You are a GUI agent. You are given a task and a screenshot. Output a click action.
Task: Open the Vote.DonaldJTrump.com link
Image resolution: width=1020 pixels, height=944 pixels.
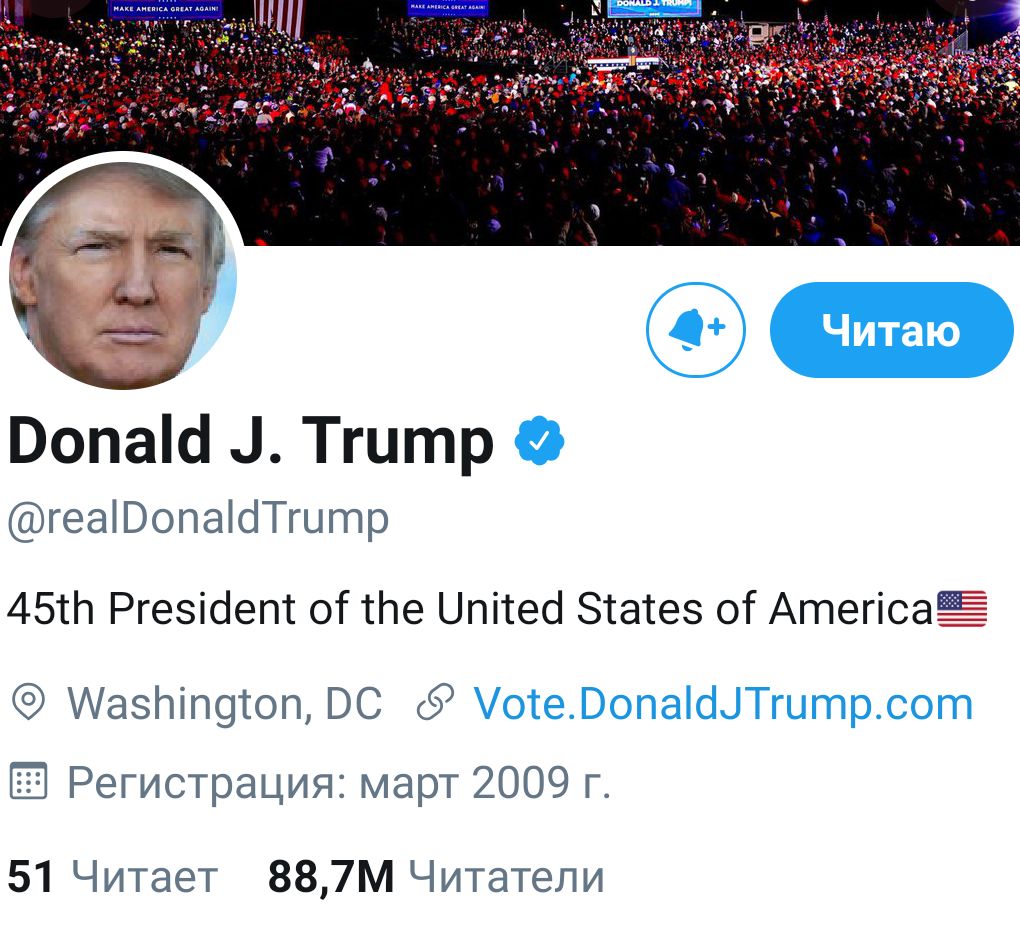click(723, 703)
